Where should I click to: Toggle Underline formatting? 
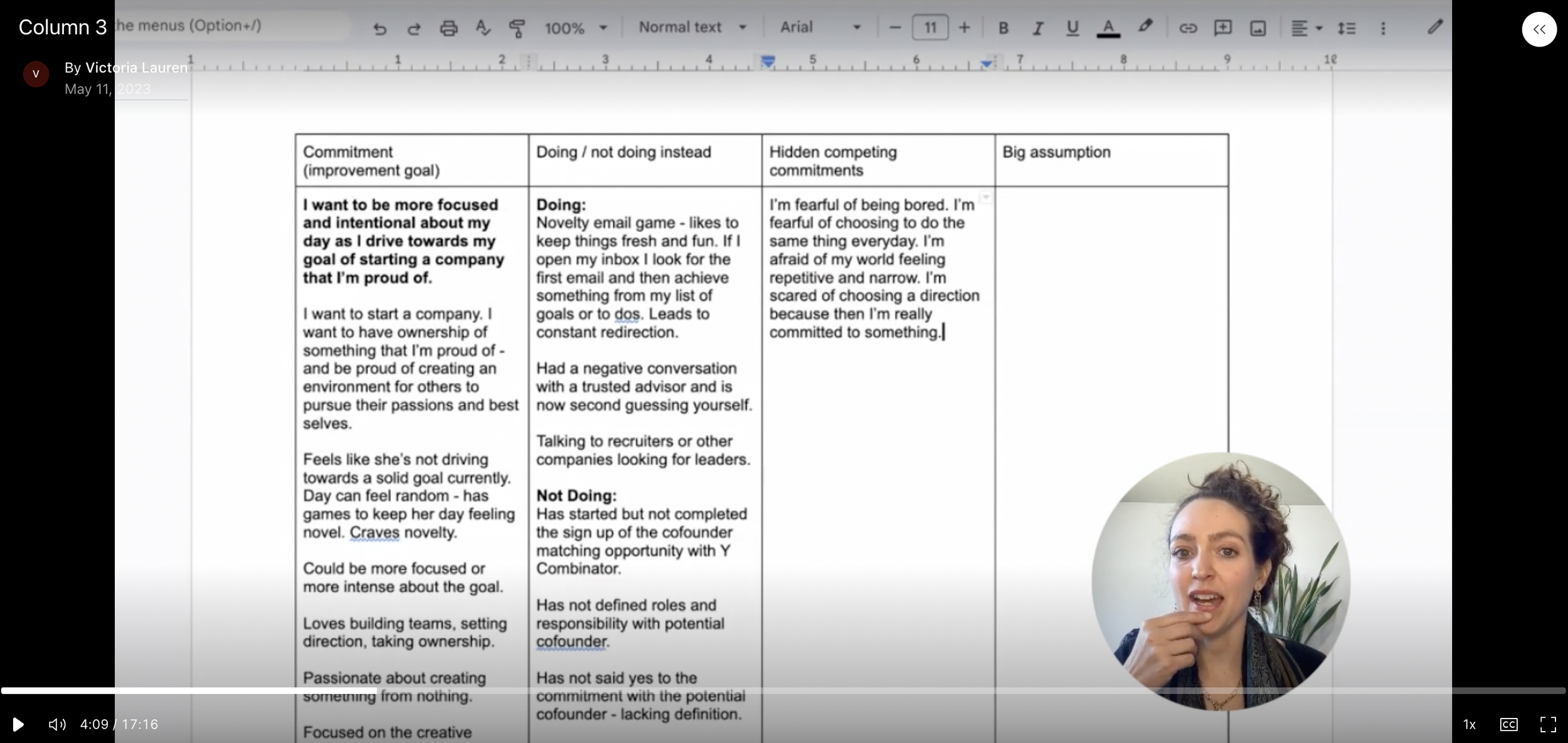(1073, 28)
